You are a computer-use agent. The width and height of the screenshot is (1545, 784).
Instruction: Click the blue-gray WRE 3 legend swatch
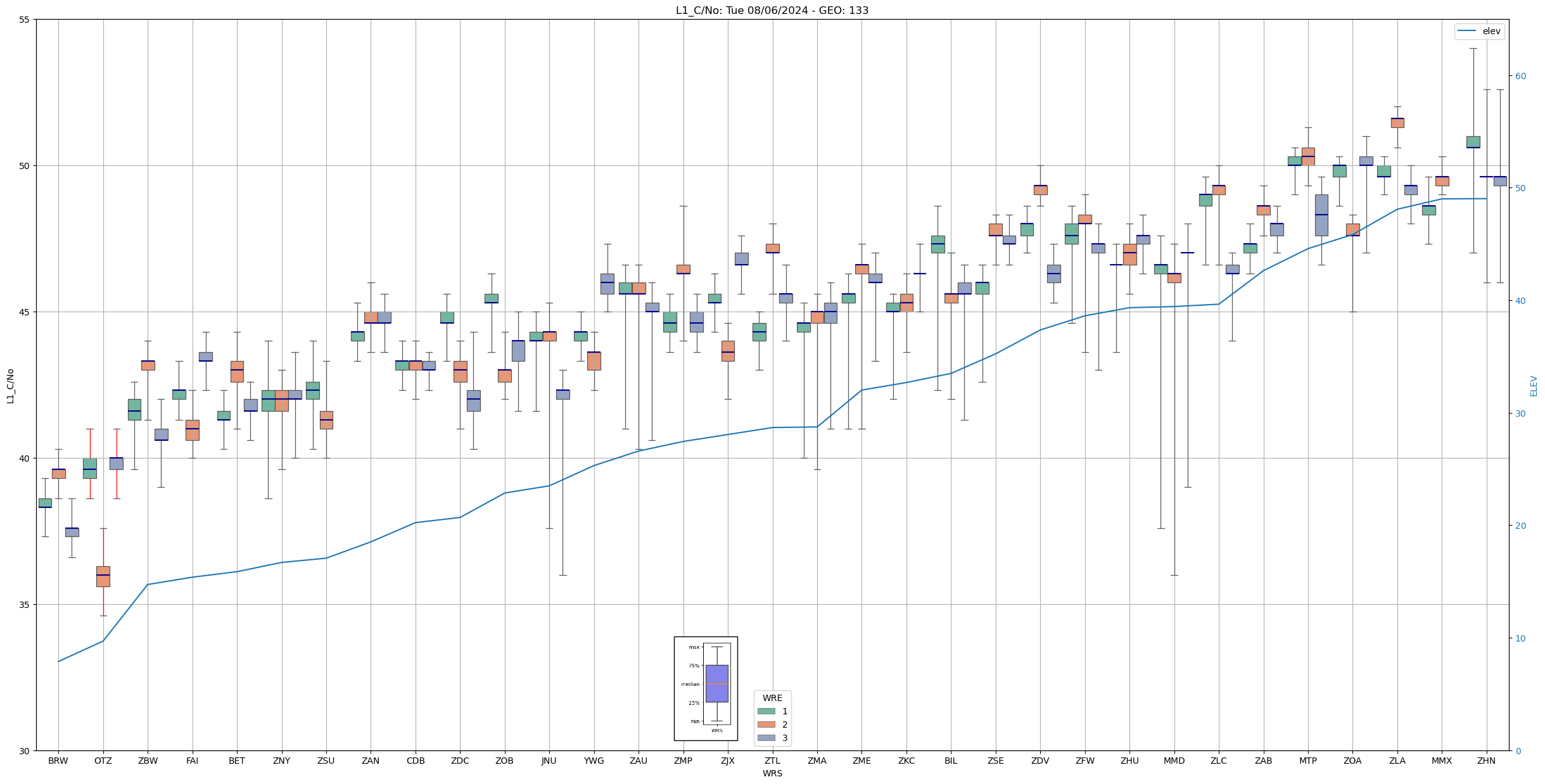click(766, 738)
